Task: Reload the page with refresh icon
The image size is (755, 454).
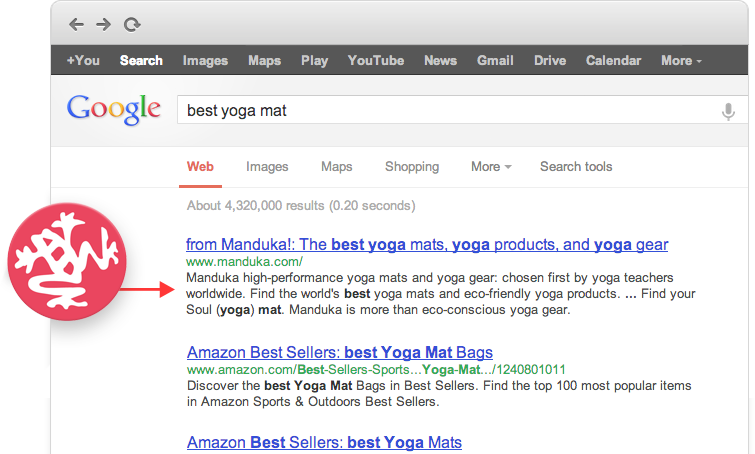Action: point(132,25)
